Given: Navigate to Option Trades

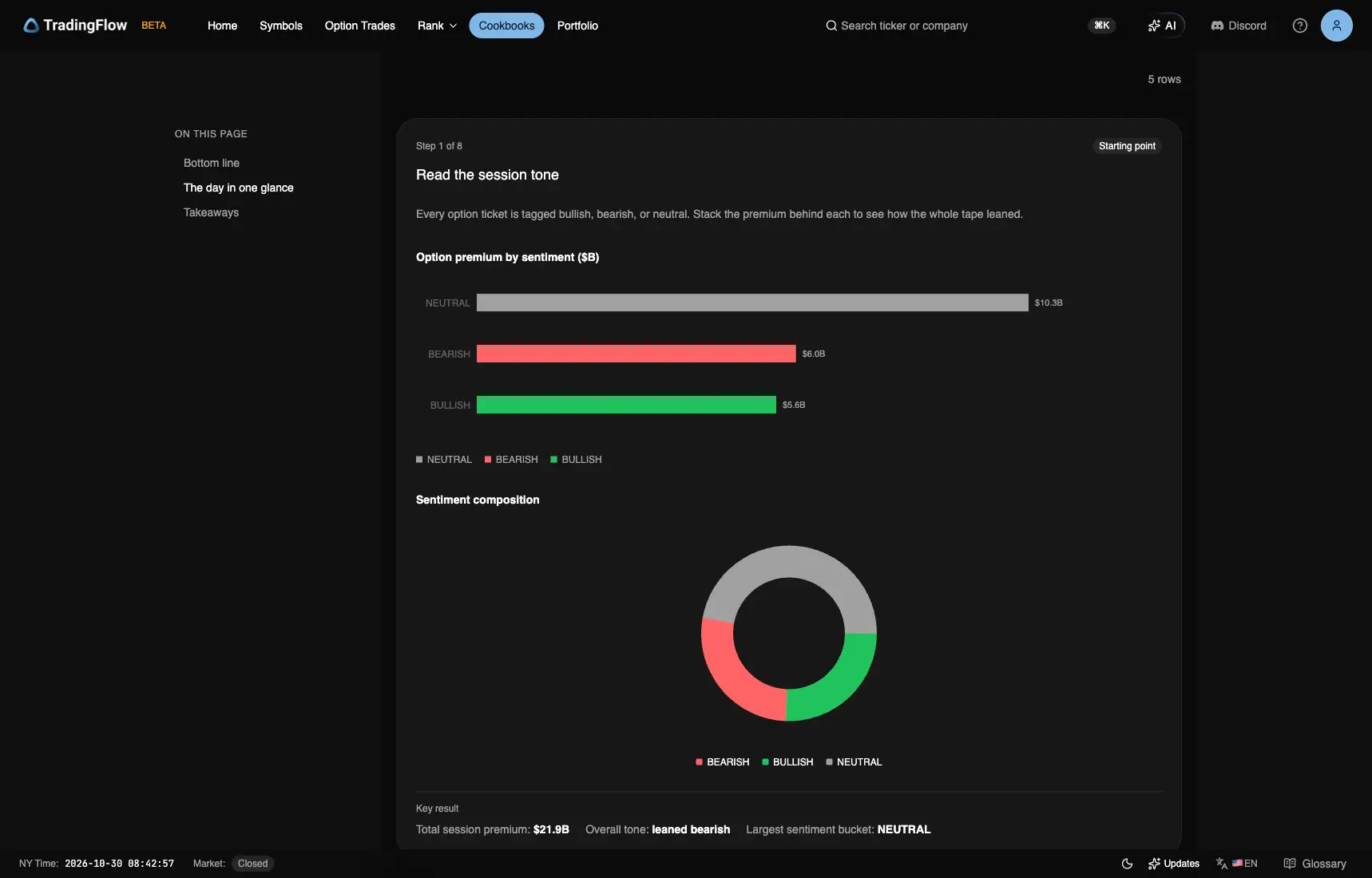Looking at the screenshot, I should pyautogui.click(x=360, y=26).
